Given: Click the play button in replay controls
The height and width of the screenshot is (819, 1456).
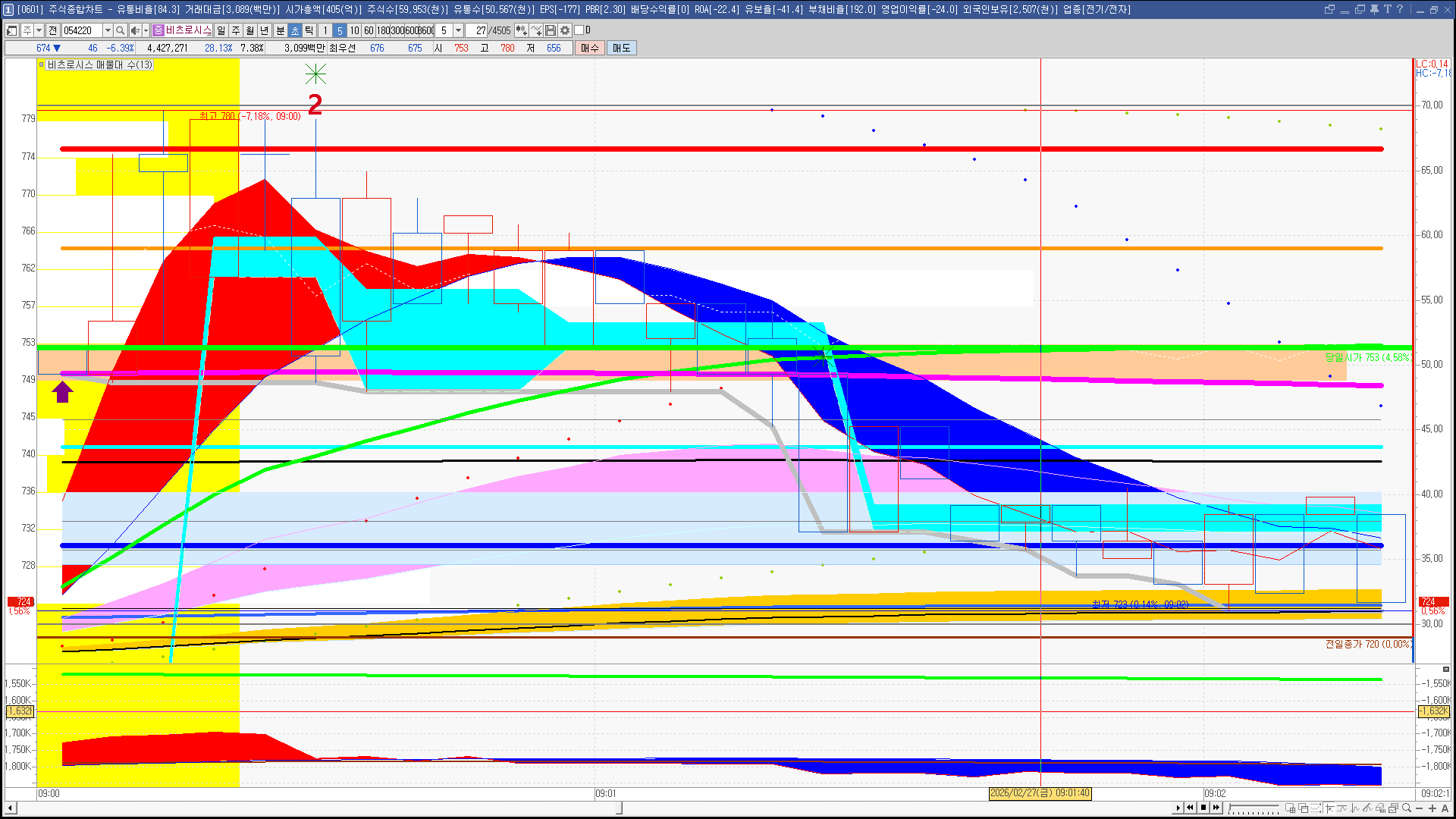Looking at the screenshot, I should coord(1178,808).
